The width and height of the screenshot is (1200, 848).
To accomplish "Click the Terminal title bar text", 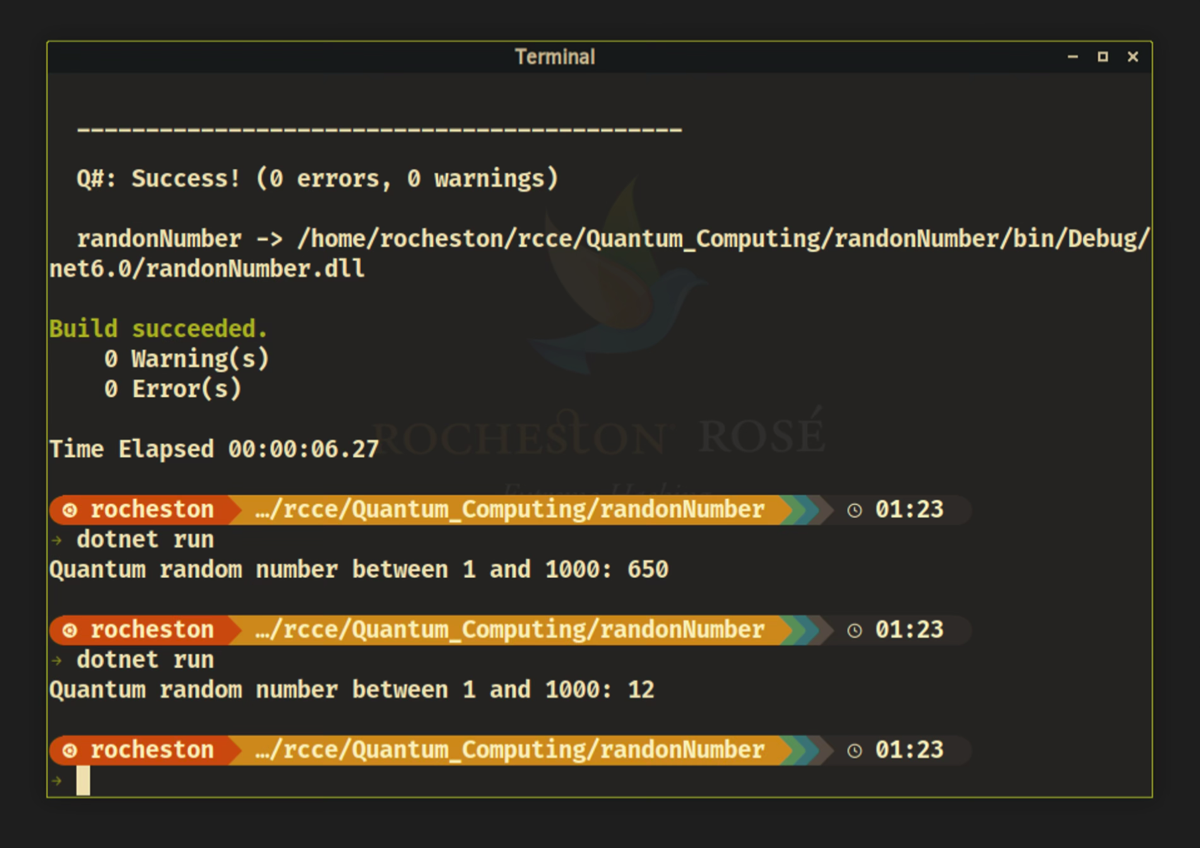I will (x=555, y=57).
